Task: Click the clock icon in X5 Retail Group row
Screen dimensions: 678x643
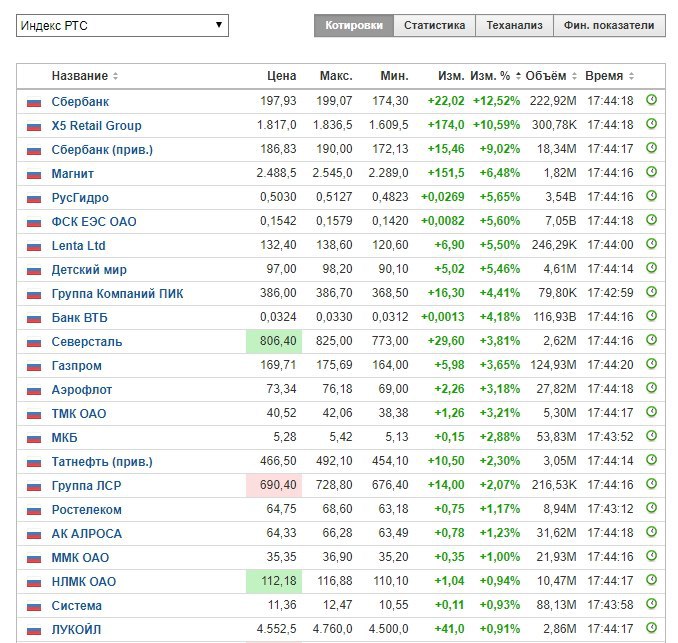Action: pyautogui.click(x=651, y=124)
